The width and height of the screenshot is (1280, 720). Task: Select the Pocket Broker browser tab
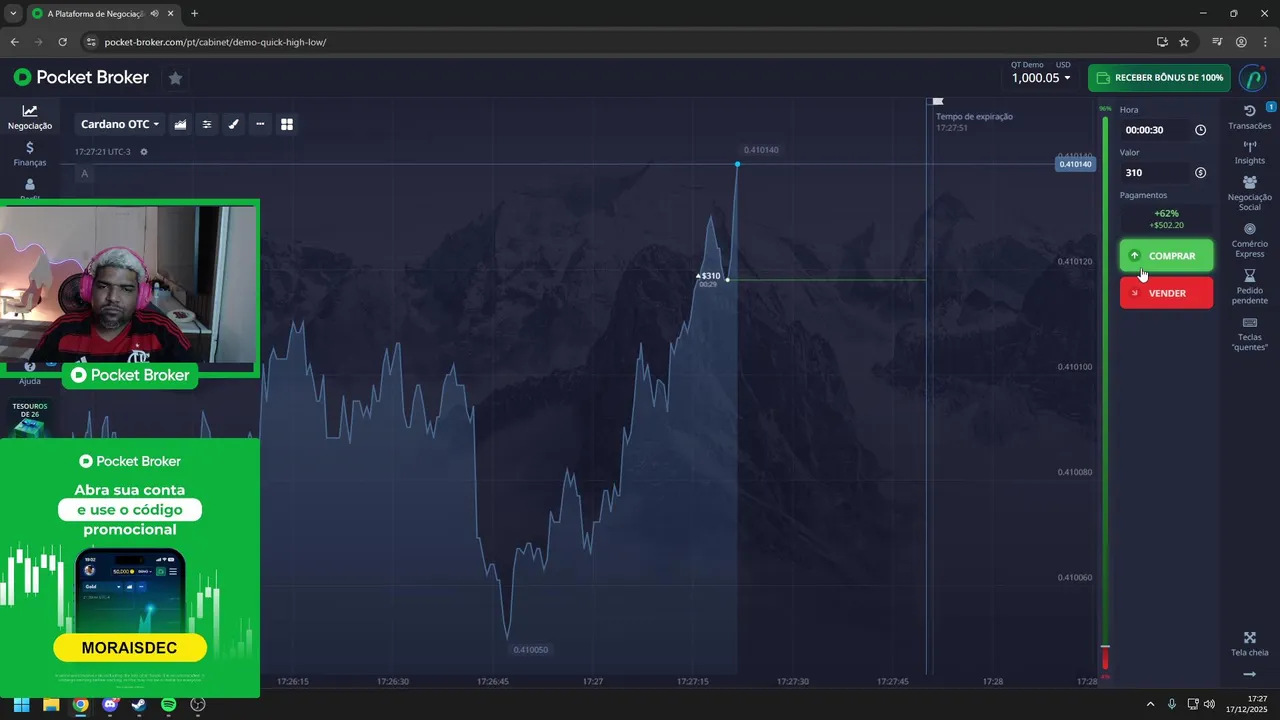(x=103, y=14)
